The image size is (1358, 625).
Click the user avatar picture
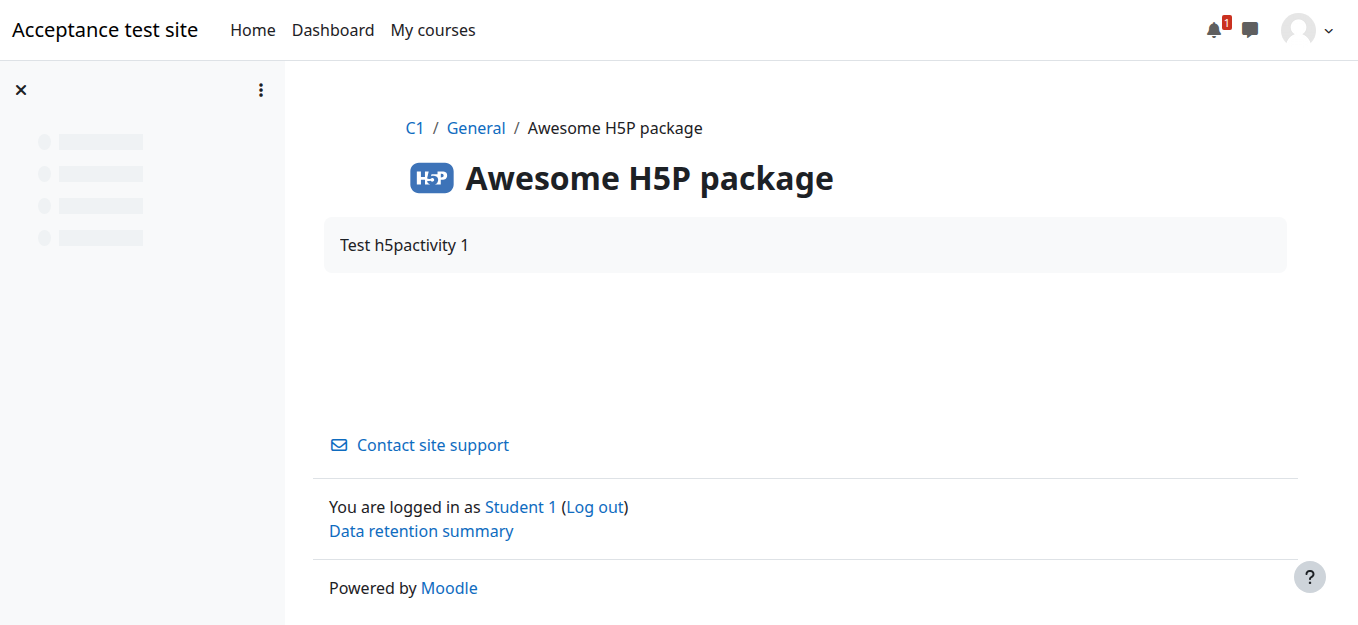[1298, 30]
